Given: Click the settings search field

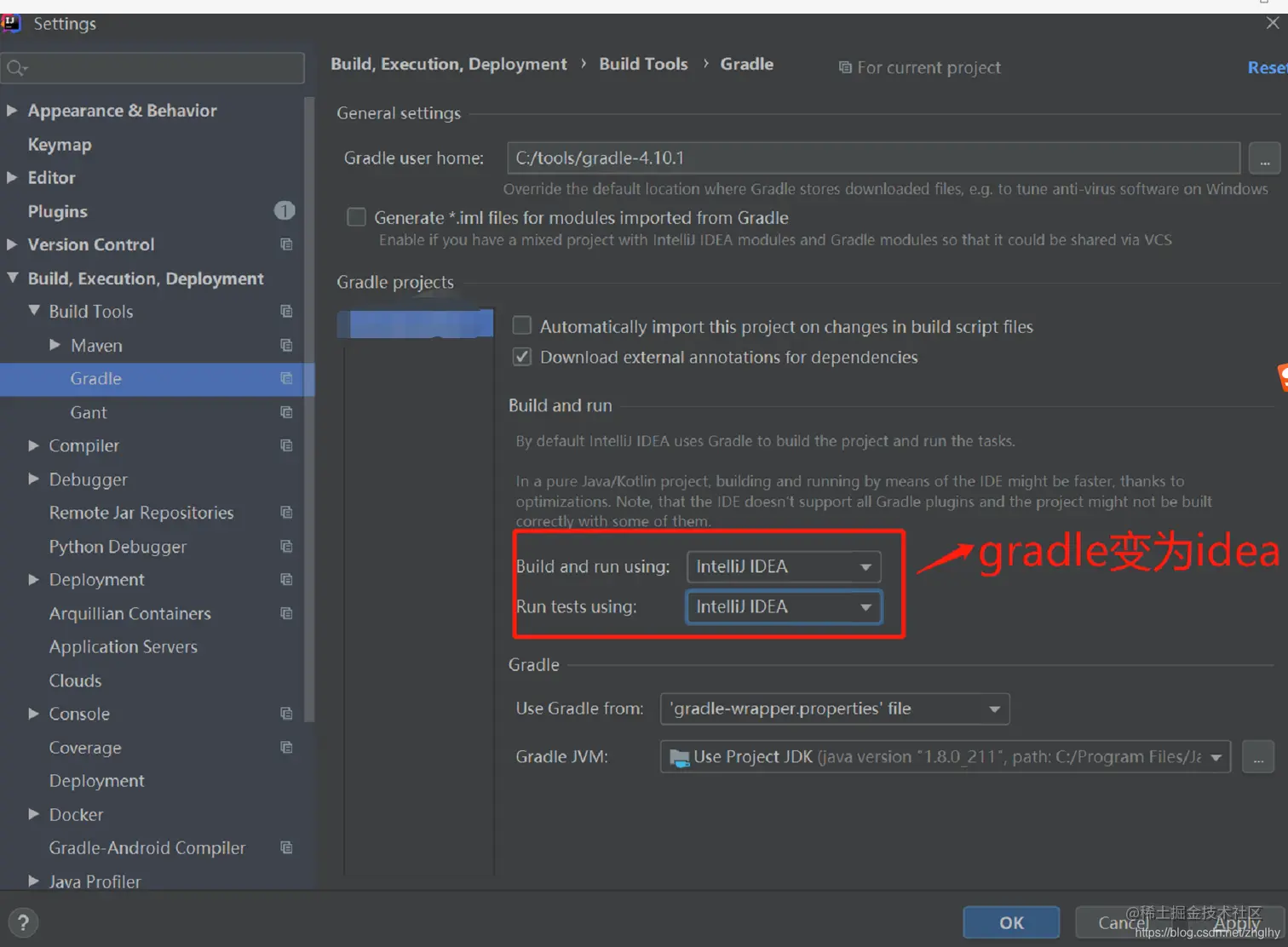Looking at the screenshot, I should coord(152,68).
